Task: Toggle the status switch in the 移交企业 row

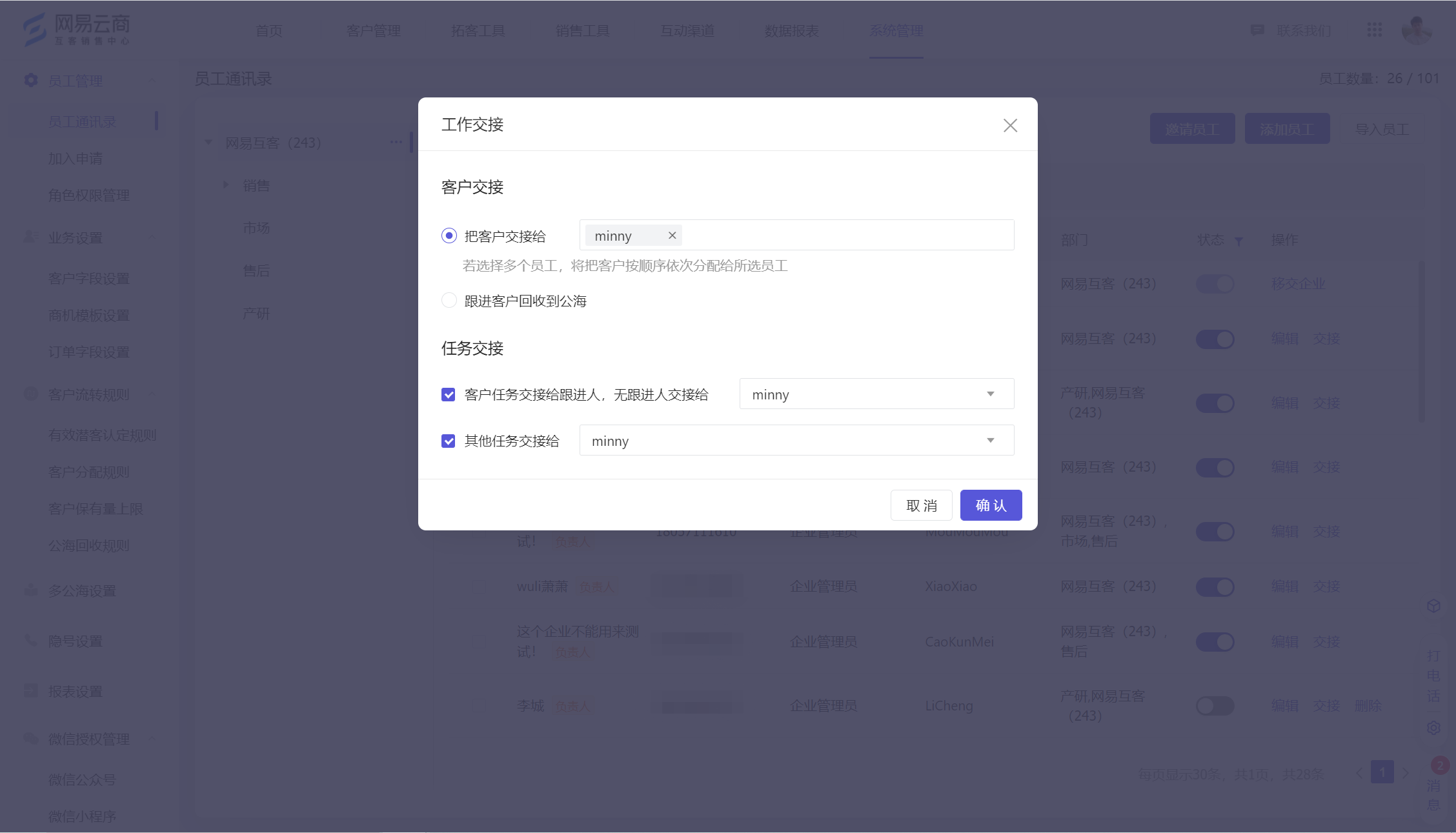Action: [1215, 283]
